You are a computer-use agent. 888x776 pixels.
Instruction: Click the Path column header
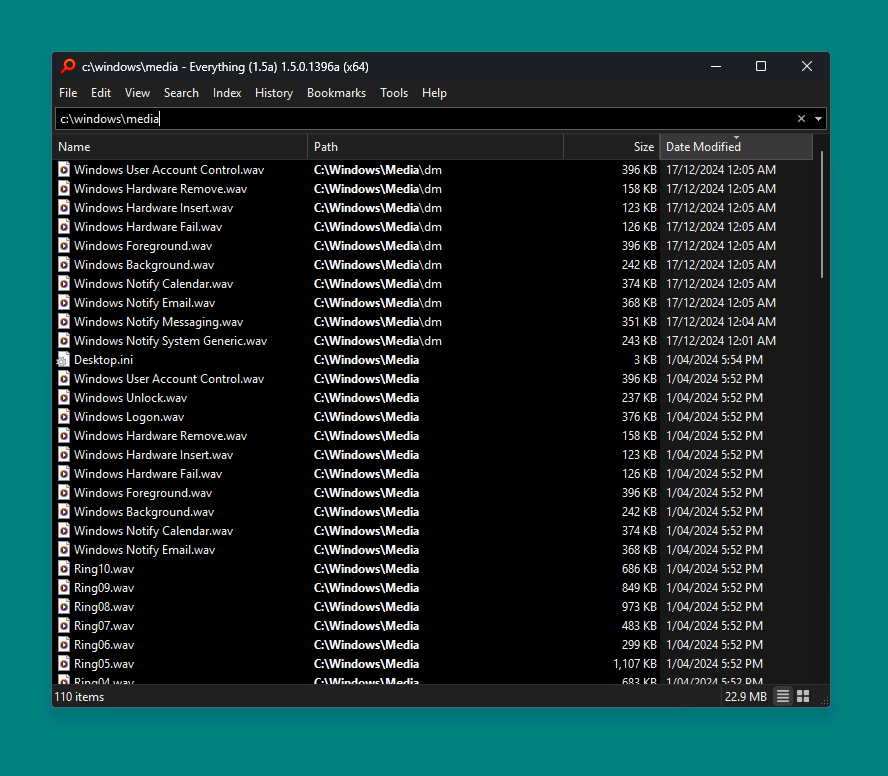click(435, 147)
